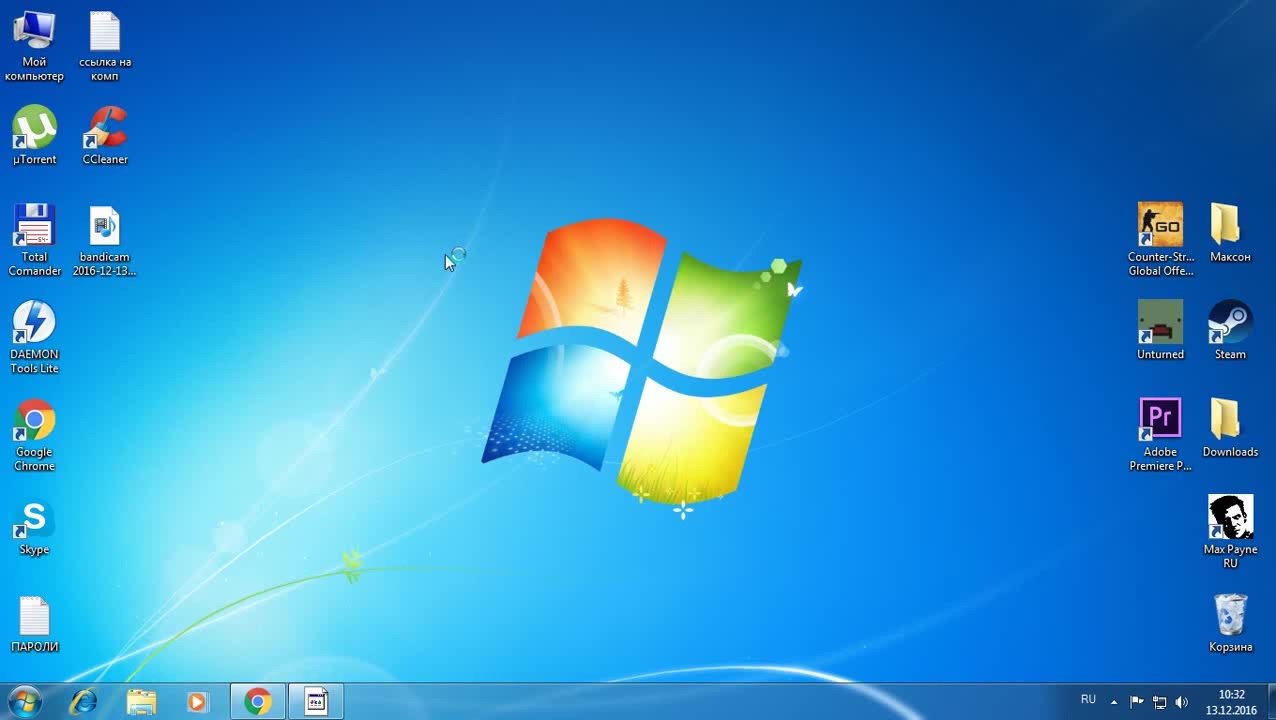Select the ПАРОЛИ text file
Image resolution: width=1276 pixels, height=720 pixels.
34,617
